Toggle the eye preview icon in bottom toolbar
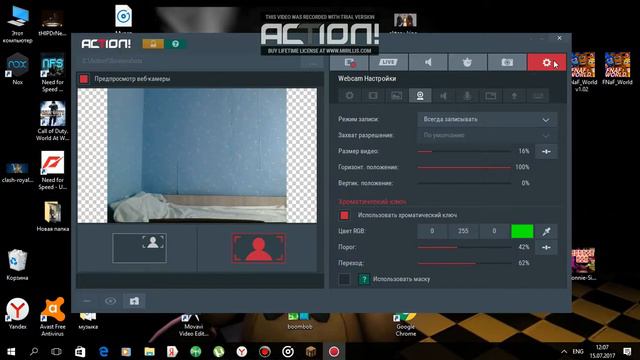The image size is (640, 360). pyautogui.click(x=110, y=301)
